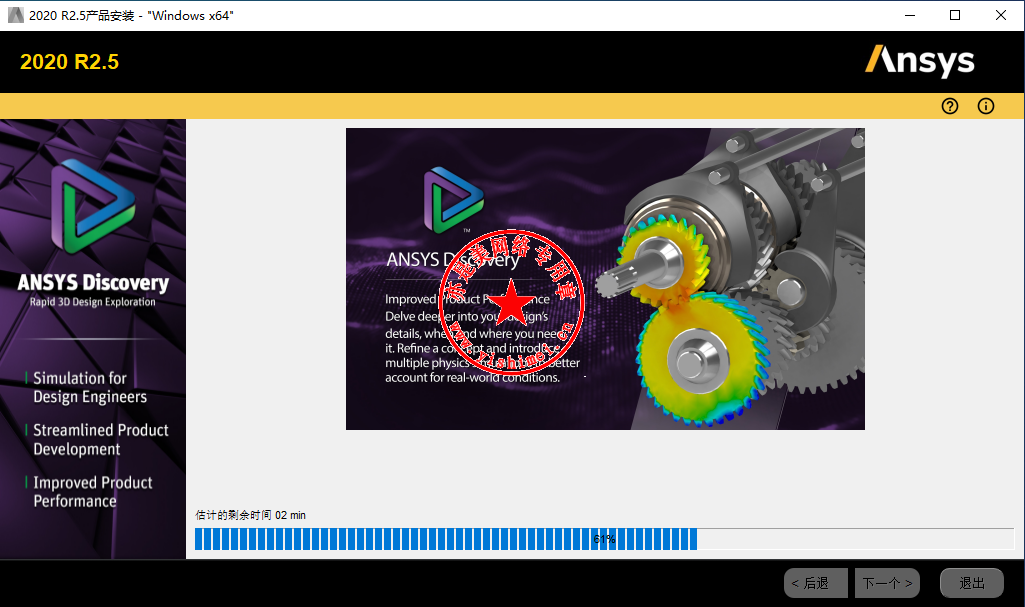1025x607 pixels.
Task: Click the Discovery logo inside the banner image
Action: pos(454,200)
